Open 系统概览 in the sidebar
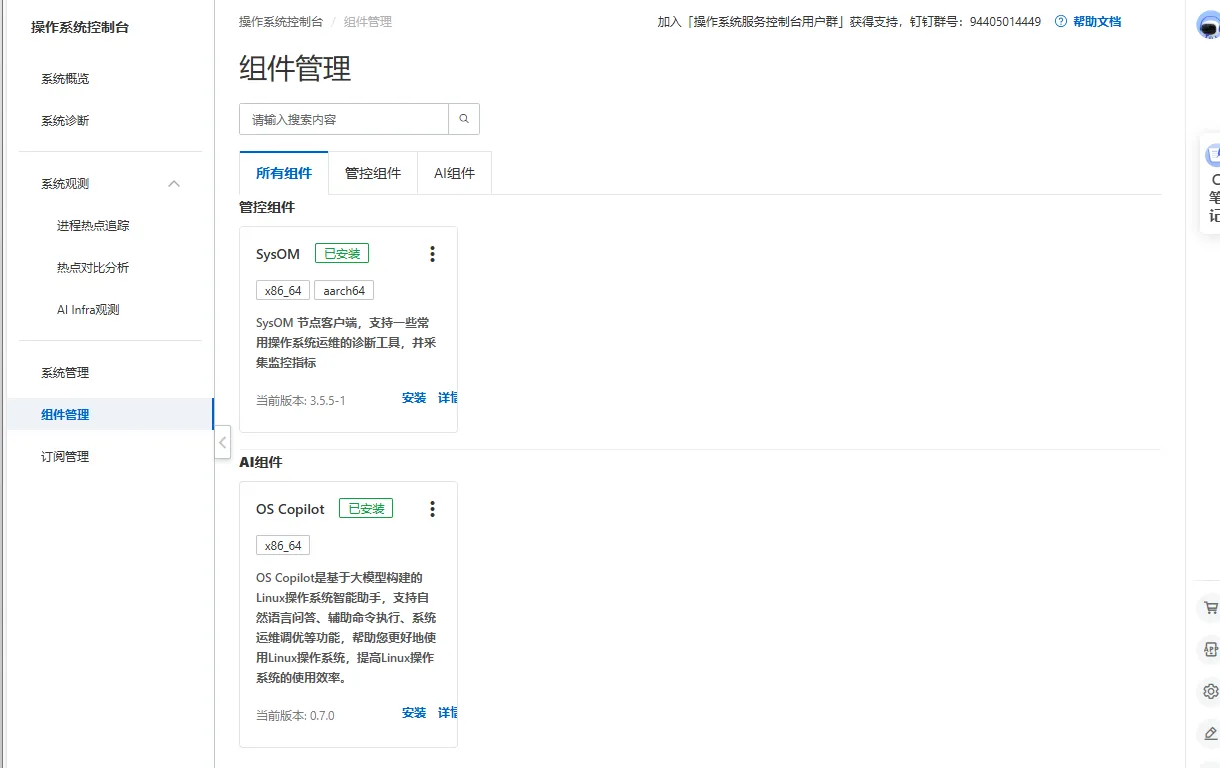Viewport: 1220px width, 768px height. [x=65, y=79]
